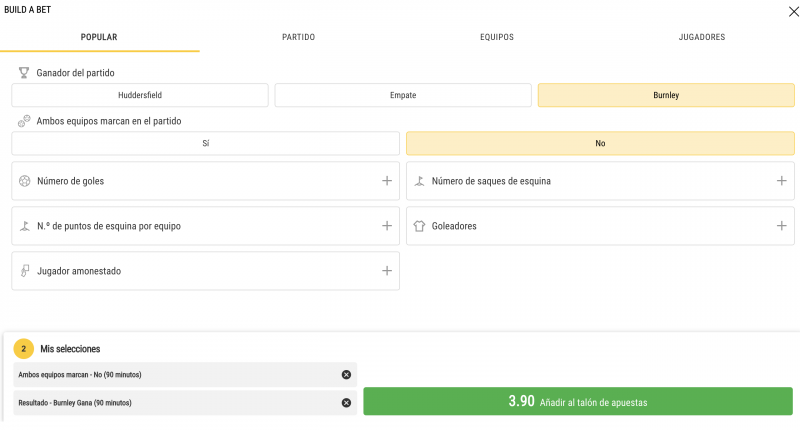
Task: Click the trophy icon beside Ganador del partido
Action: 24,72
